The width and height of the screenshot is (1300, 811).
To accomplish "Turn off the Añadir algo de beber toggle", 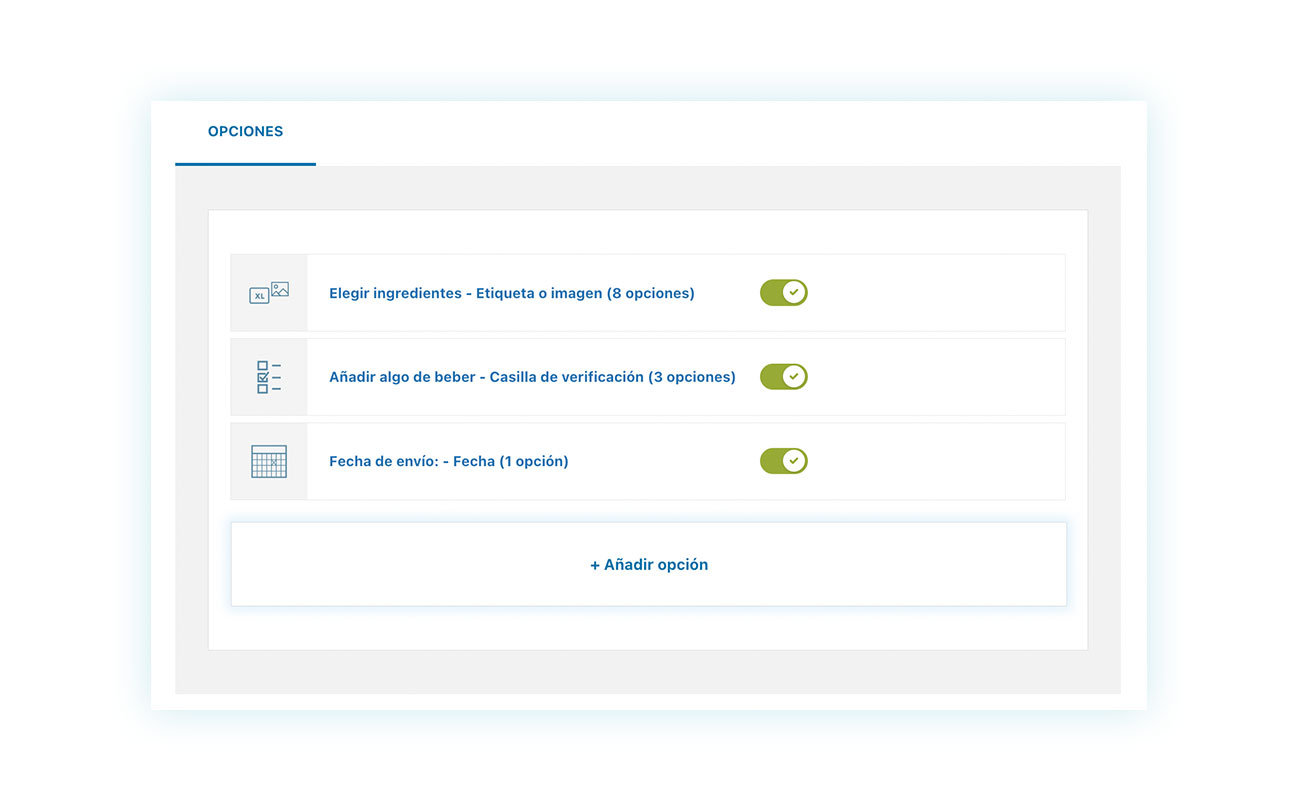I will [783, 377].
